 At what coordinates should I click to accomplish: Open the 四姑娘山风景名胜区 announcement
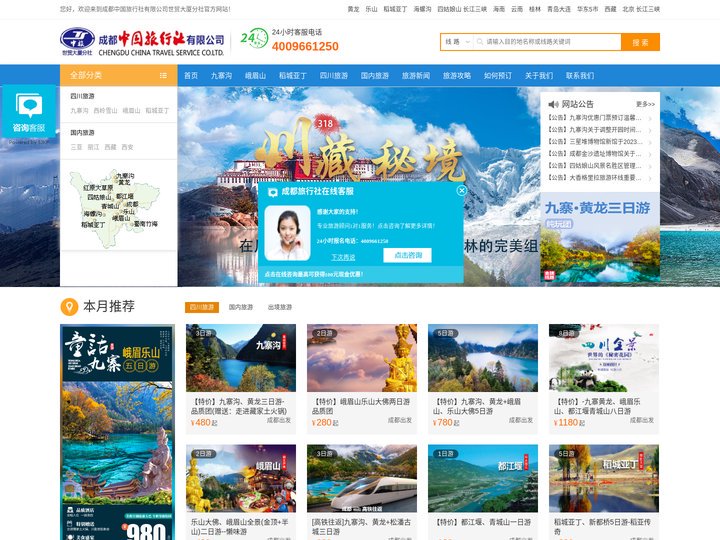(595, 165)
